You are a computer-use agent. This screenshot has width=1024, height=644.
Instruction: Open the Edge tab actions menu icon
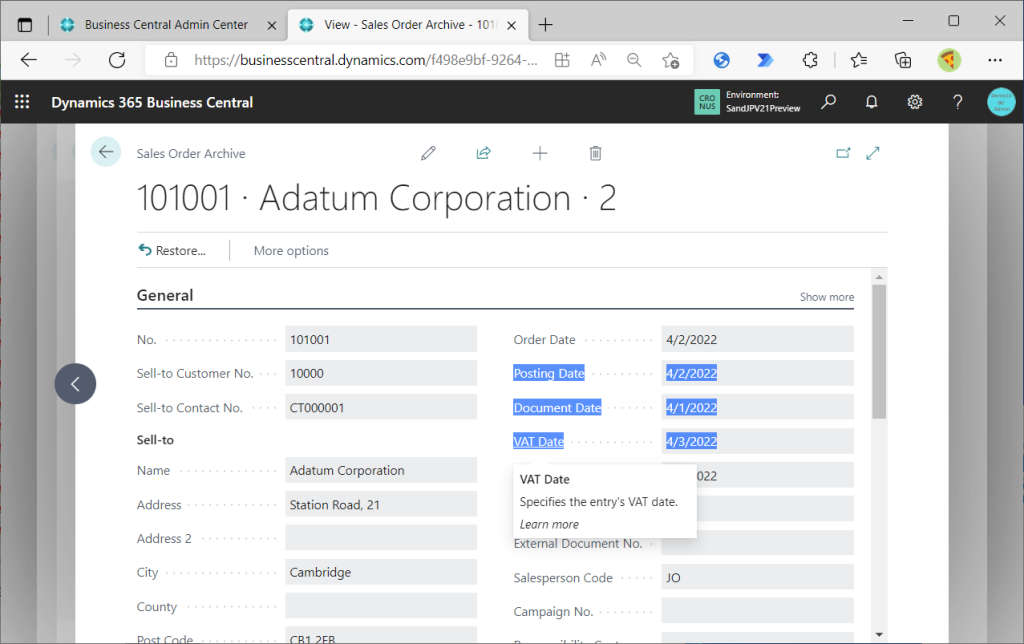point(25,25)
